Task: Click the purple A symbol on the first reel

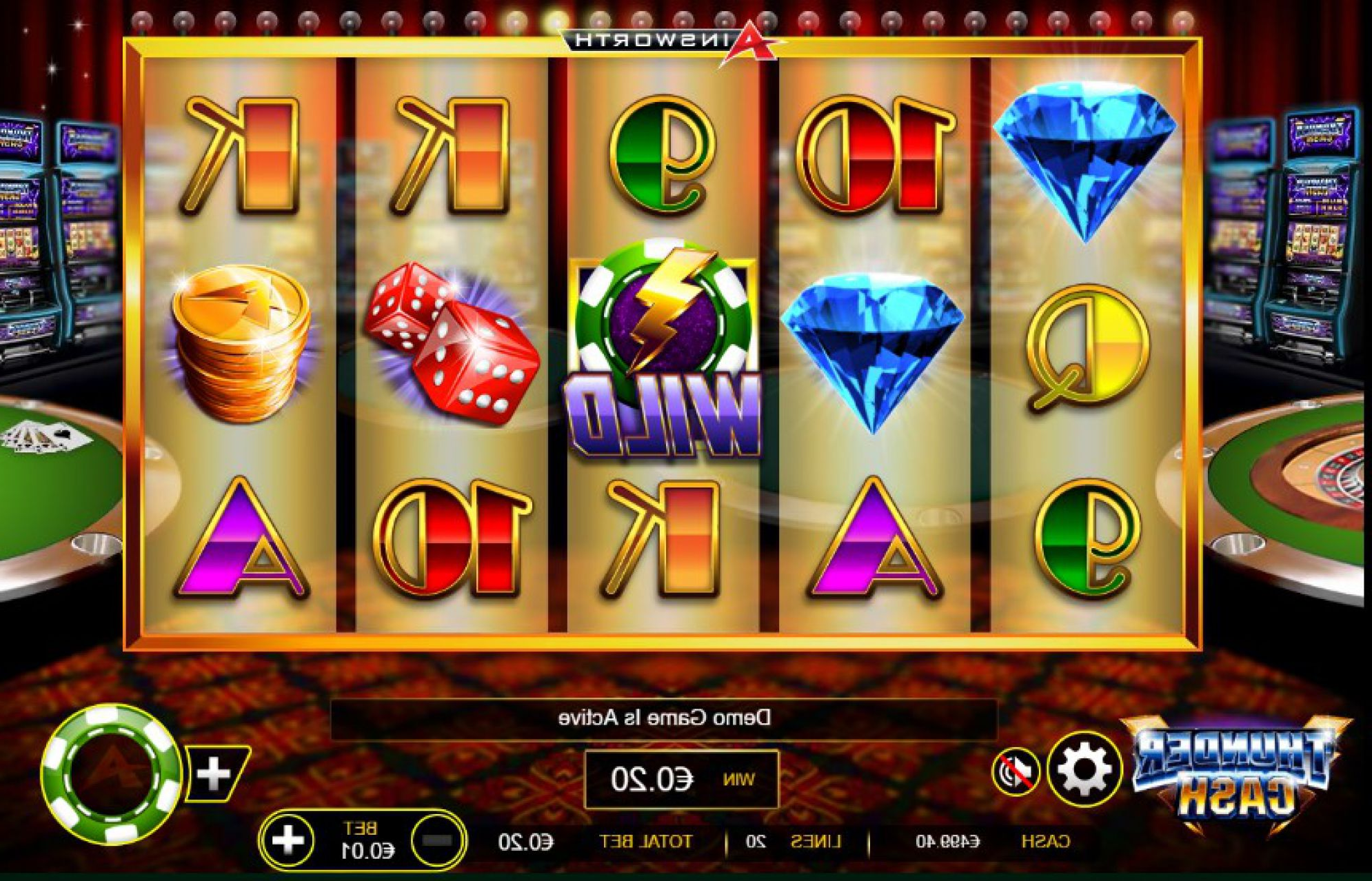Action: 239,538
